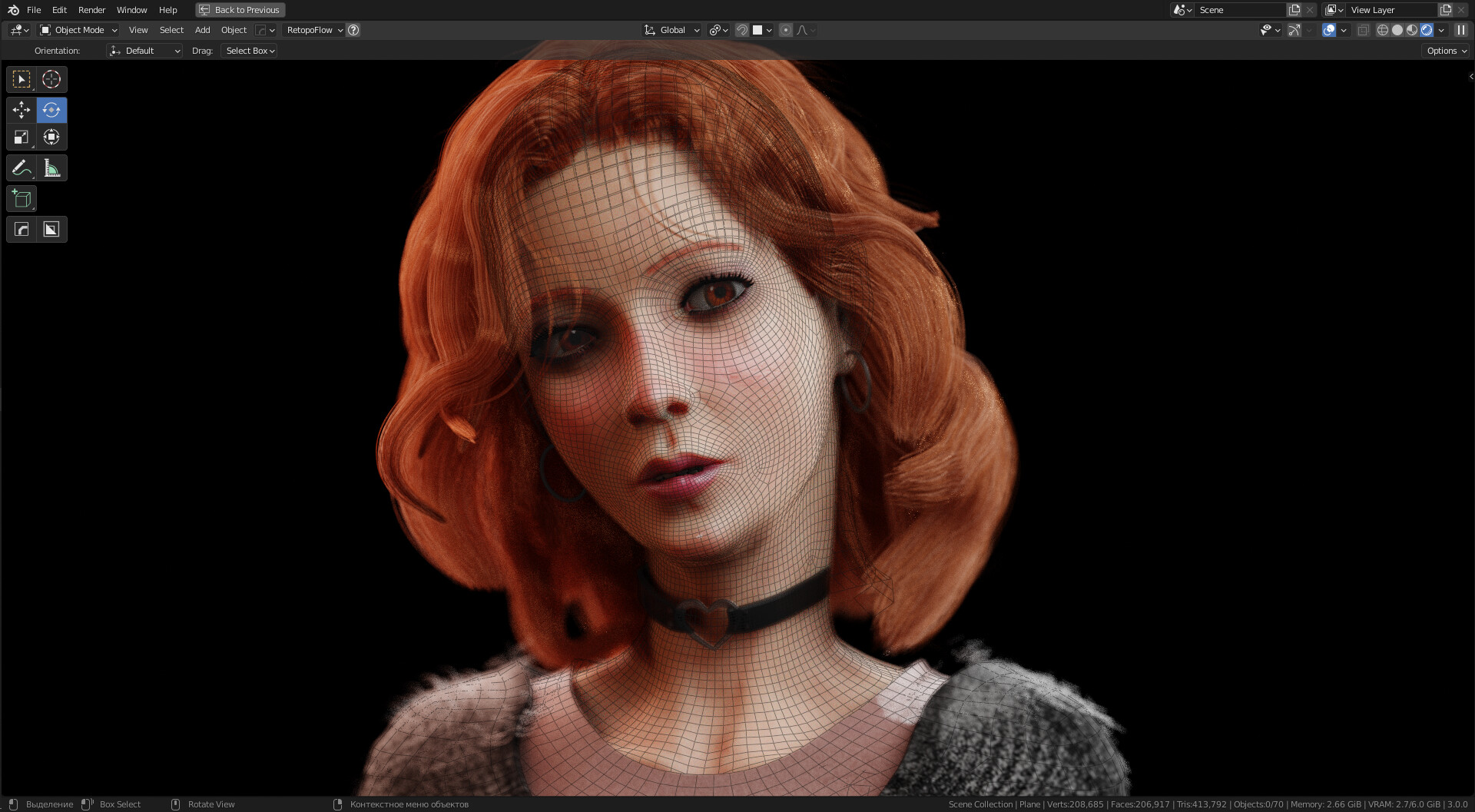Open the Options popover
The width and height of the screenshot is (1475, 812).
(1445, 50)
